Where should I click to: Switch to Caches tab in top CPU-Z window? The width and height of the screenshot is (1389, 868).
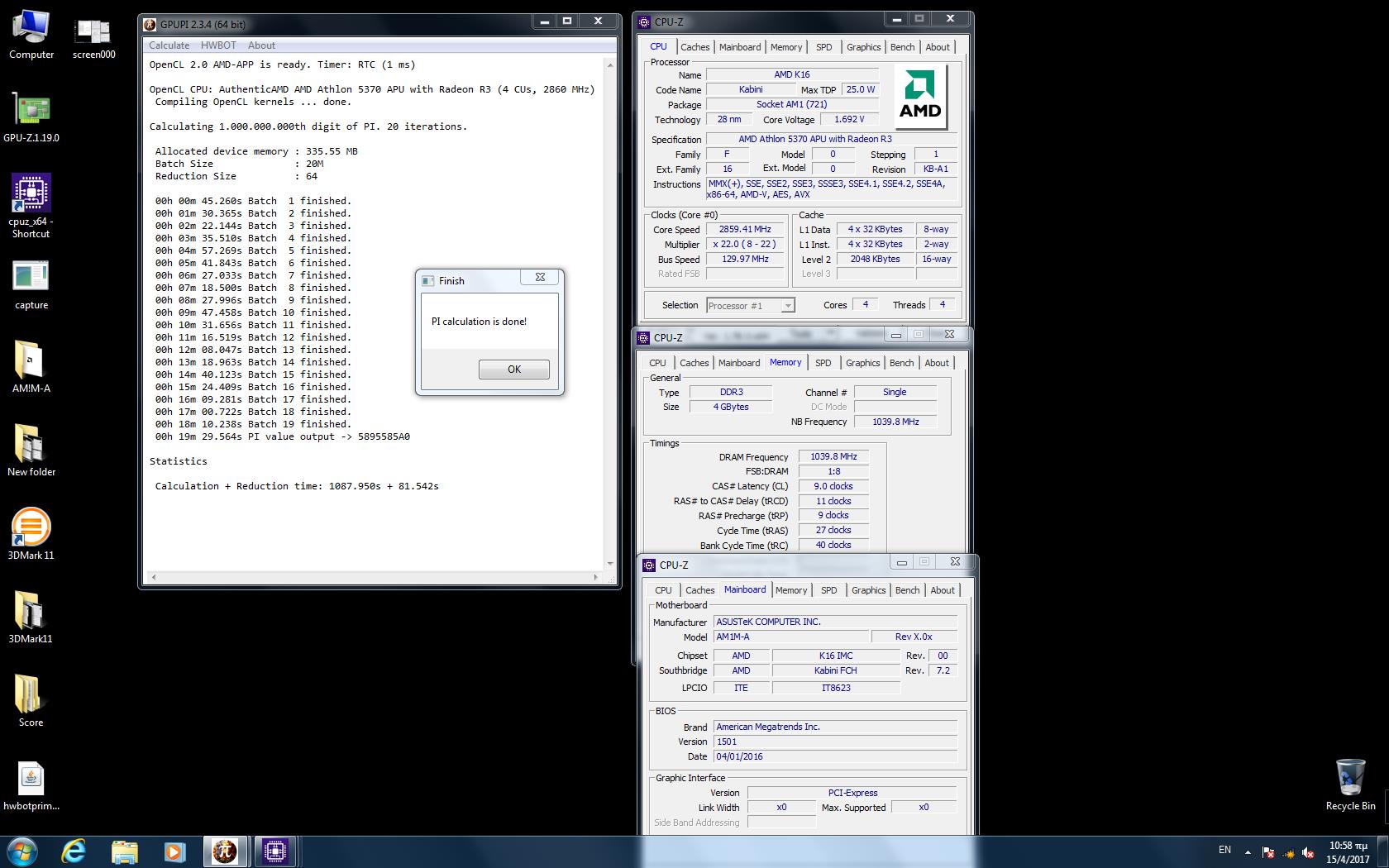pyautogui.click(x=694, y=47)
